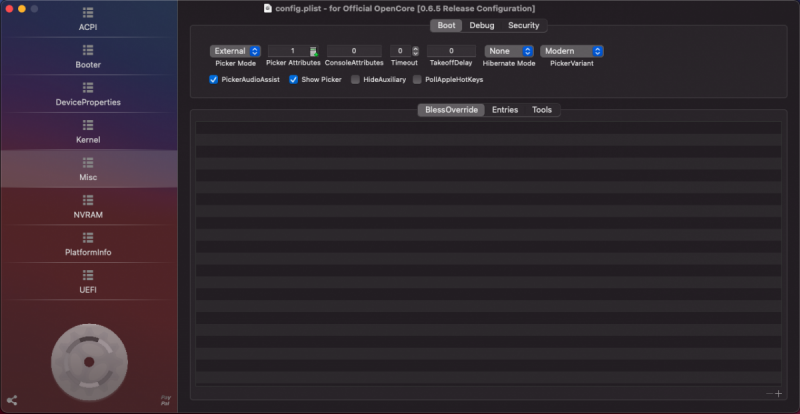Screen dimensions: 800x414
Task: Open the NVRAM section in the sidebar
Action: [88, 207]
